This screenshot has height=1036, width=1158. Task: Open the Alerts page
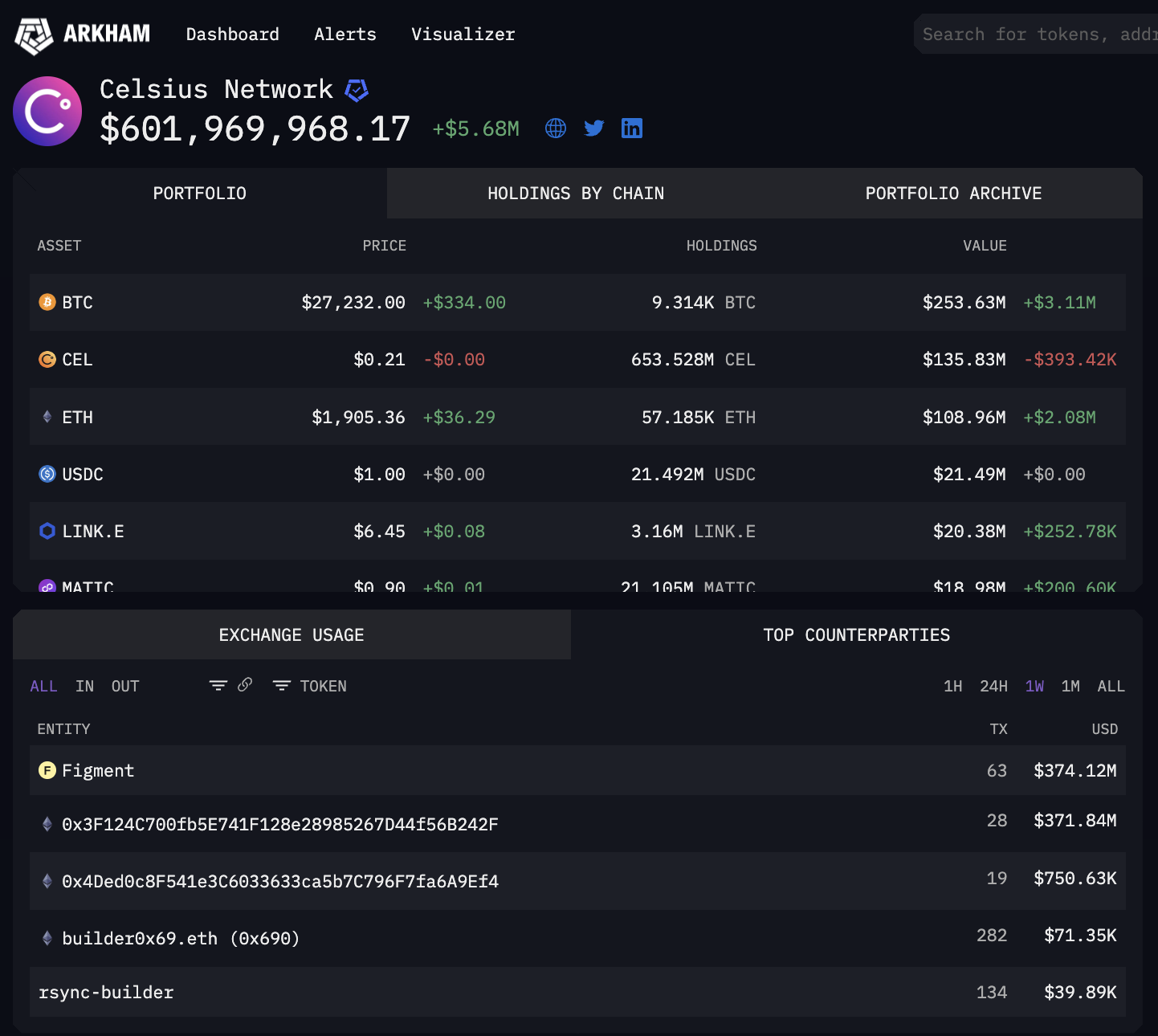[x=345, y=34]
